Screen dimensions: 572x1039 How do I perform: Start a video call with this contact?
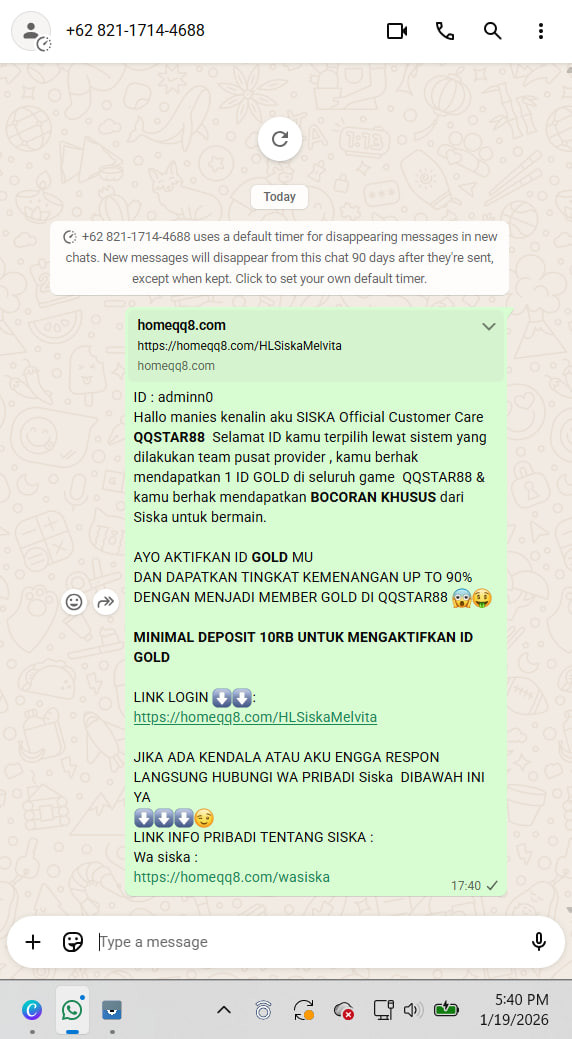coord(396,30)
